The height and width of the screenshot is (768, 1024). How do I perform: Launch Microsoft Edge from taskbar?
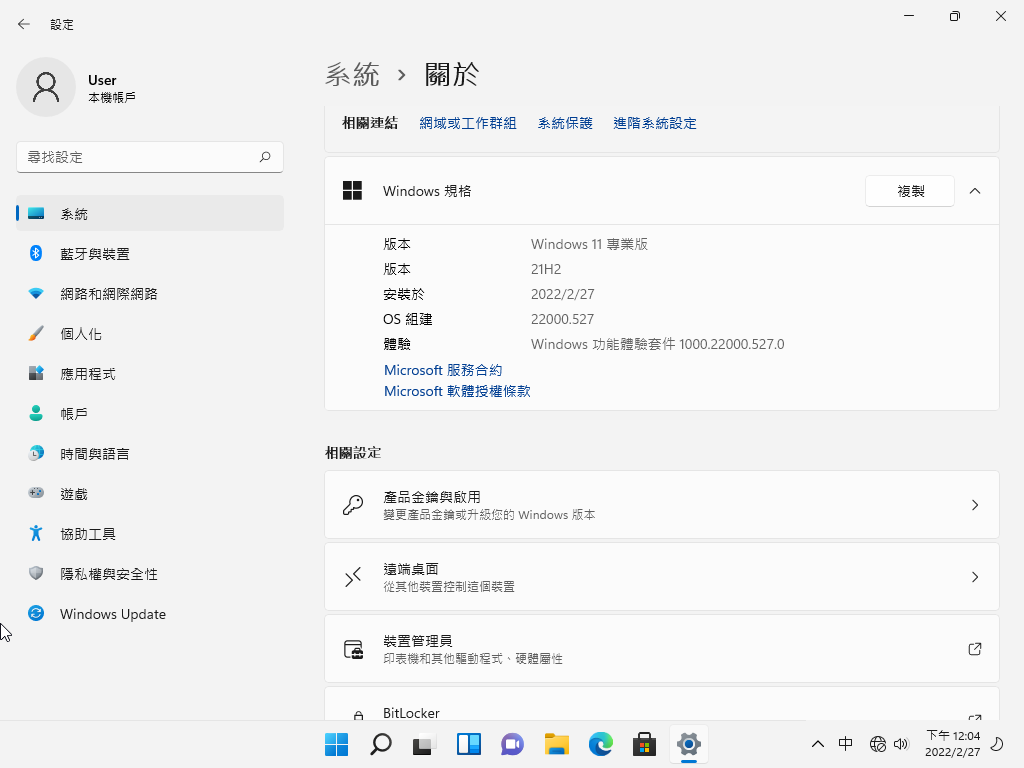(x=600, y=744)
